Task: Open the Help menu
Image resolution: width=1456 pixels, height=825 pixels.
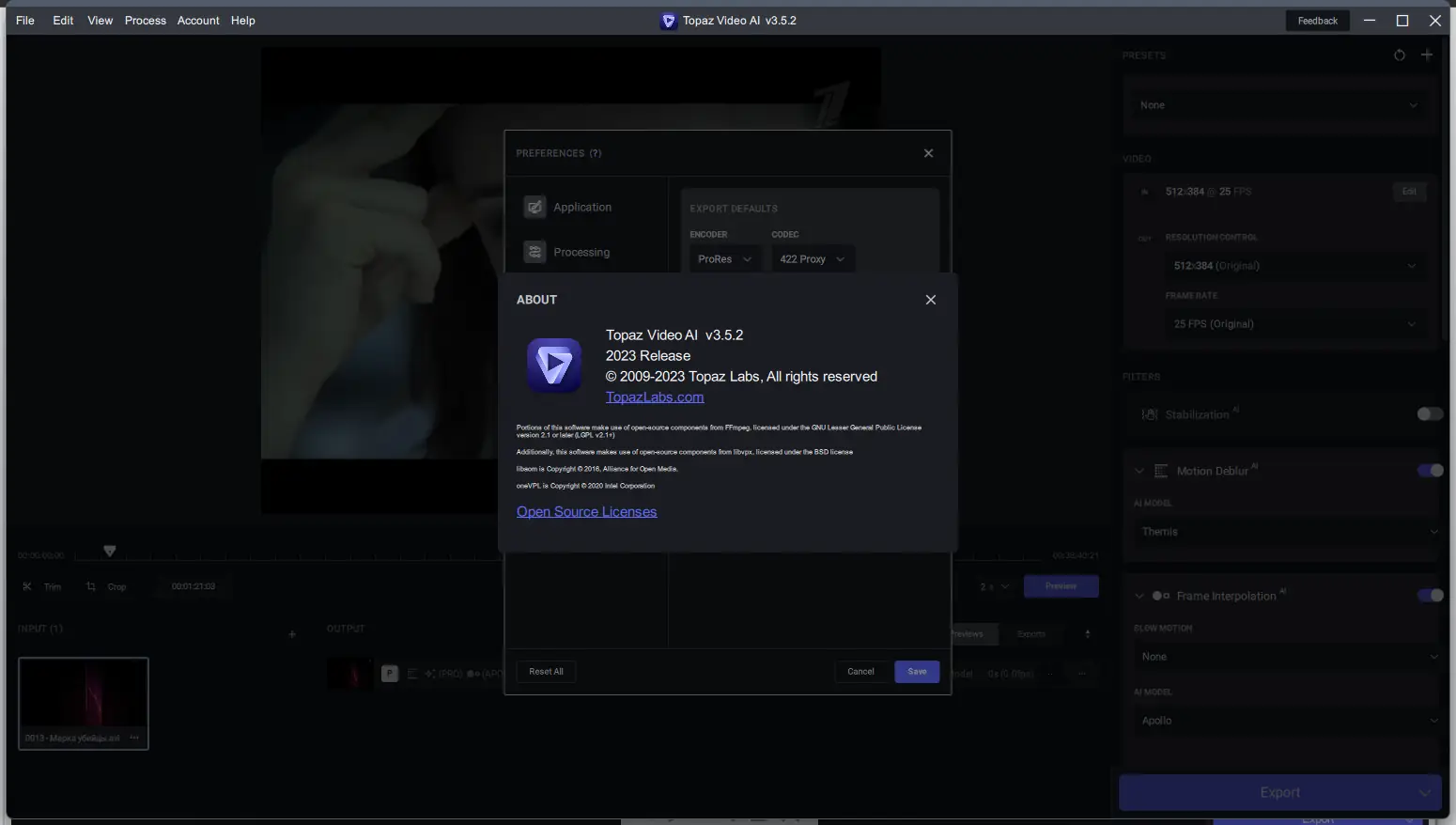Action: point(243,21)
